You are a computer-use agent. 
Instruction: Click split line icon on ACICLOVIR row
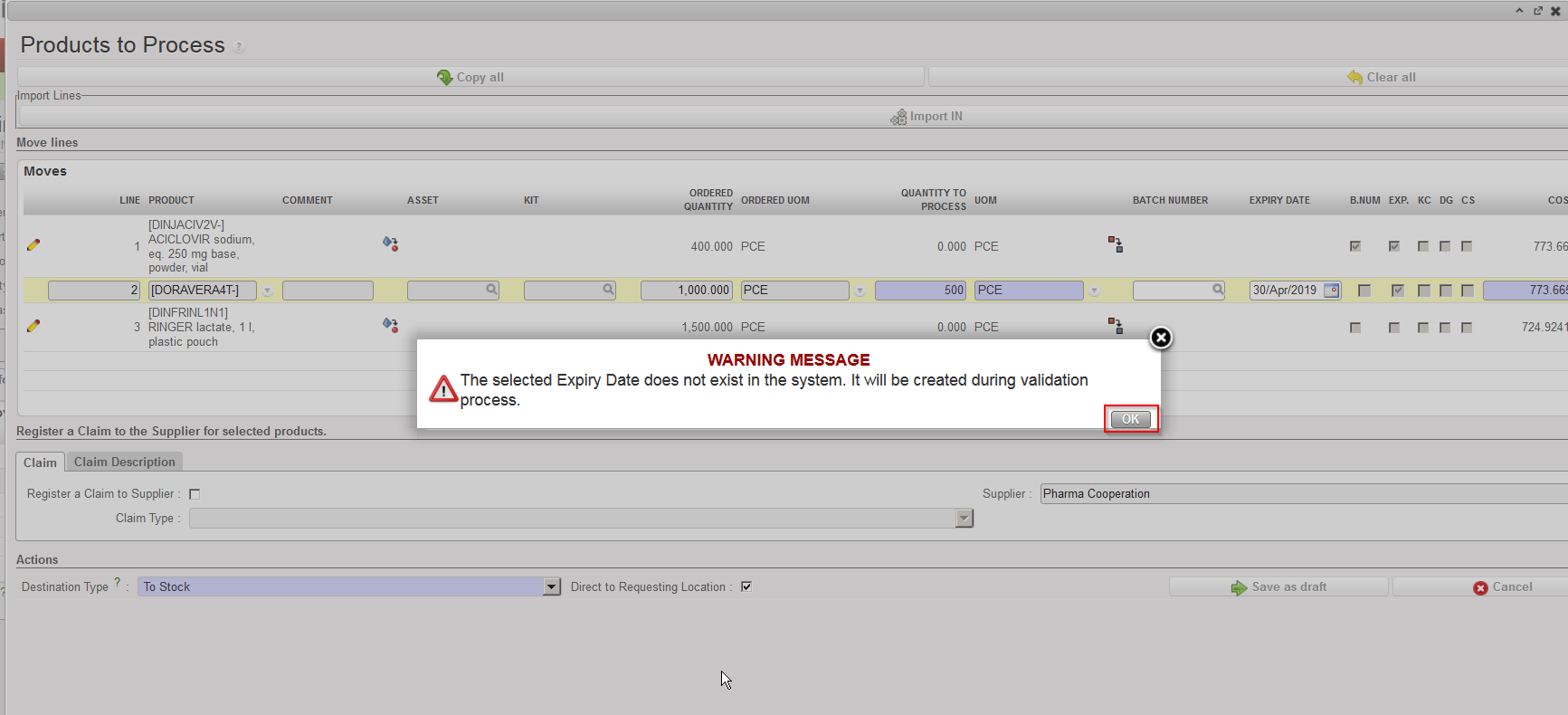click(x=1116, y=244)
